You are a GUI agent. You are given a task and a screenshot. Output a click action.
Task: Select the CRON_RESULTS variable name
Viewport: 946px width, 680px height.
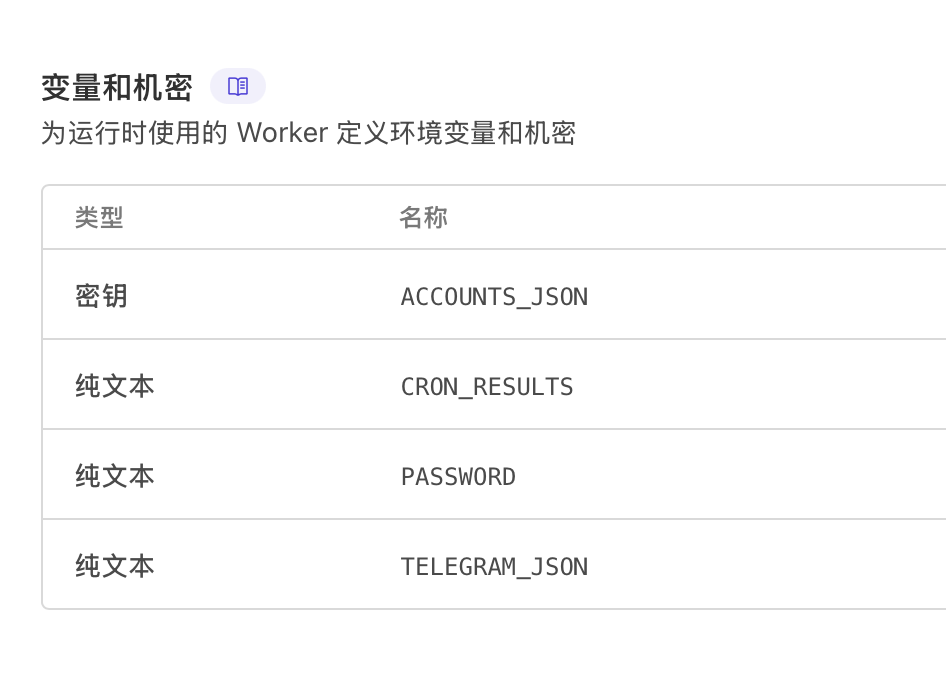[487, 387]
